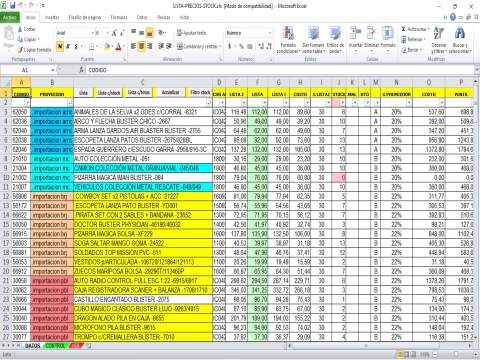Switch to the Fórmulas tab
This screenshot has height=360, width=480.
click(x=119, y=17)
